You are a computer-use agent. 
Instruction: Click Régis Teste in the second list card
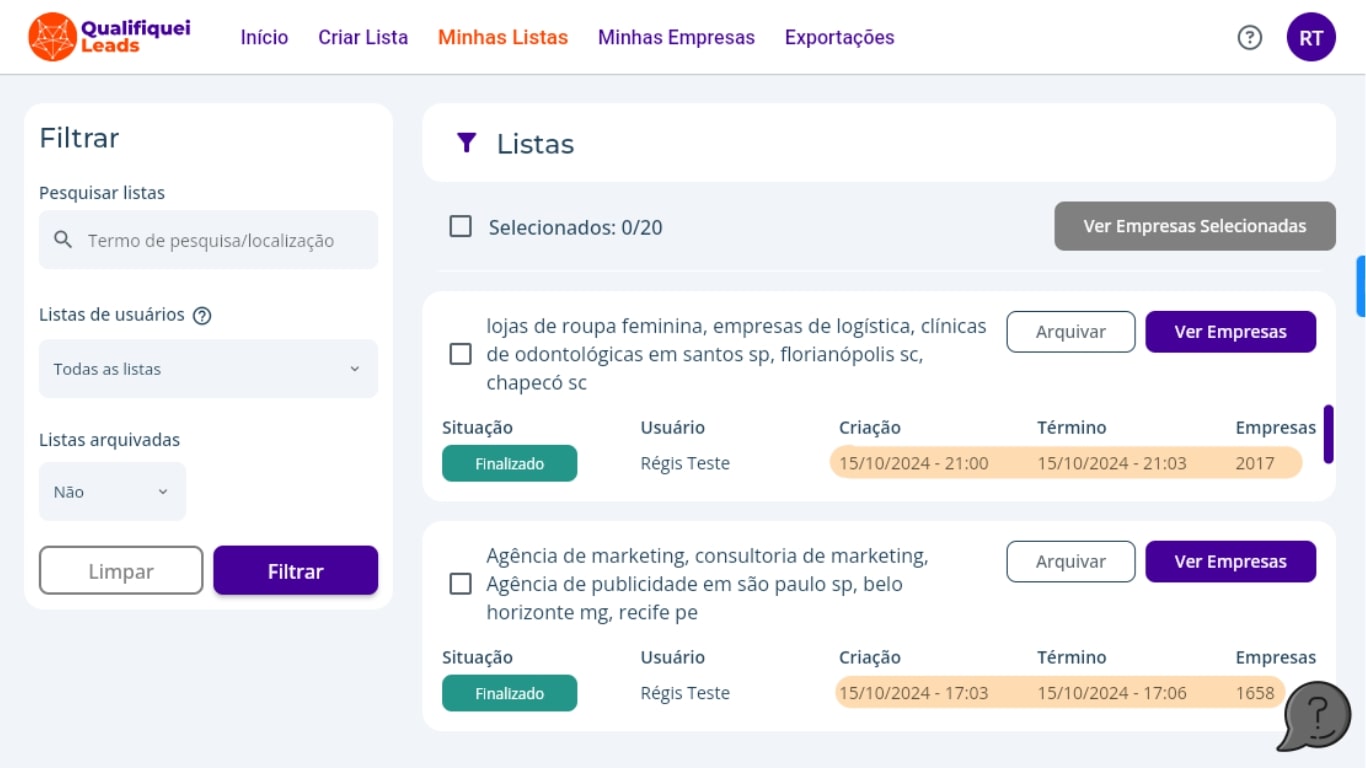click(685, 693)
